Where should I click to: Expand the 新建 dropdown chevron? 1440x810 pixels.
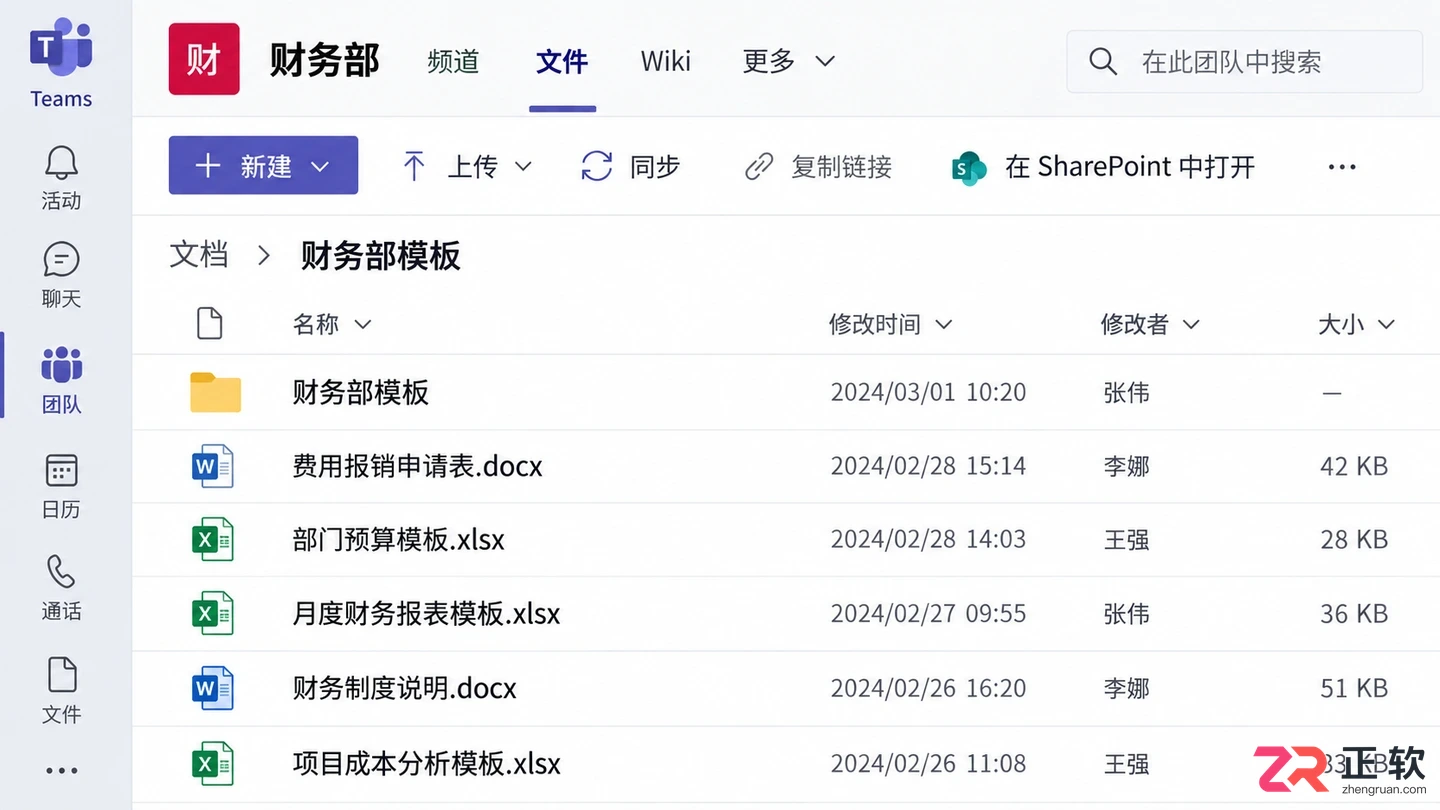point(320,167)
